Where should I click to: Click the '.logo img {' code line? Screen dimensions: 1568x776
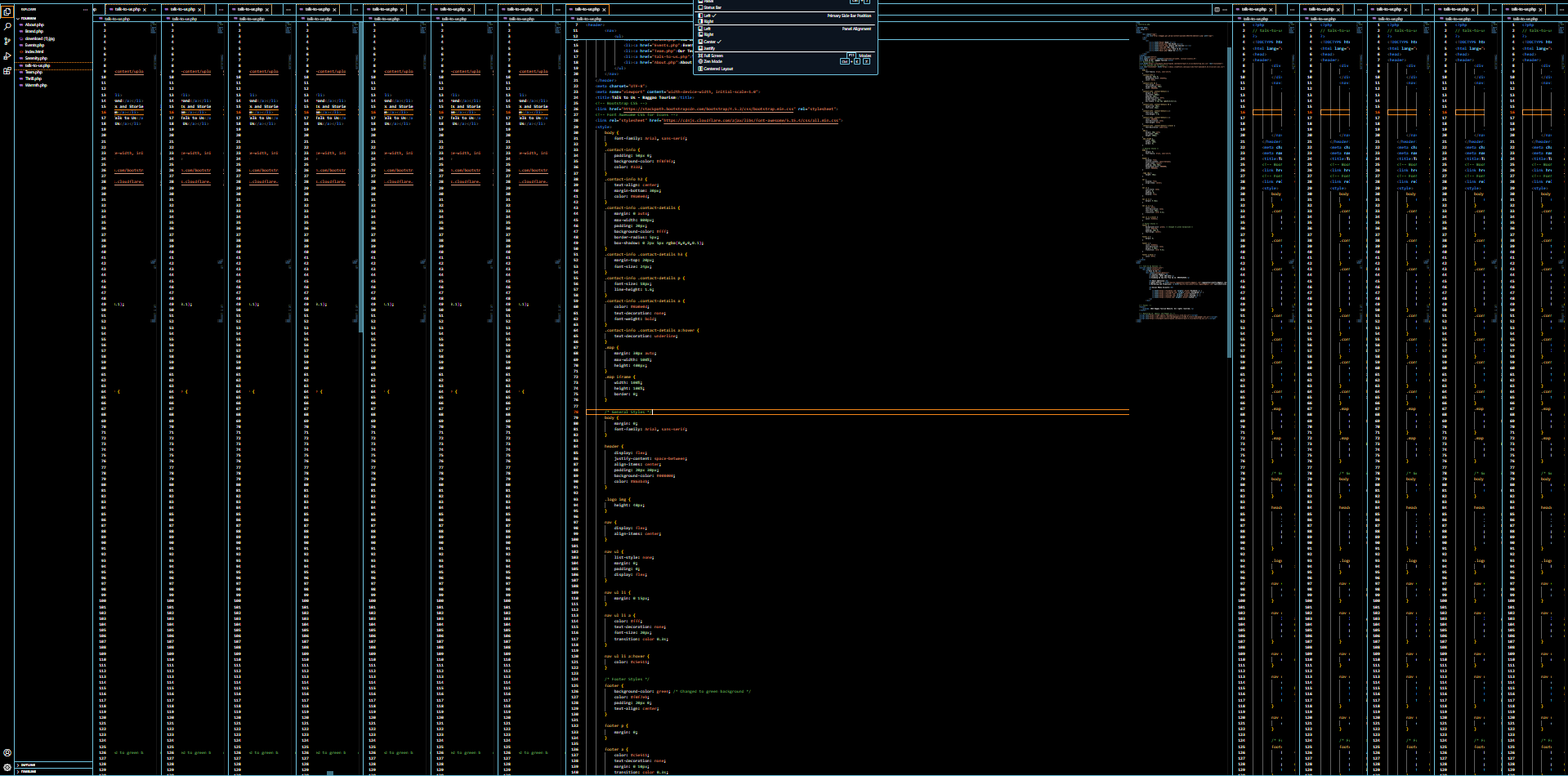(x=618, y=499)
